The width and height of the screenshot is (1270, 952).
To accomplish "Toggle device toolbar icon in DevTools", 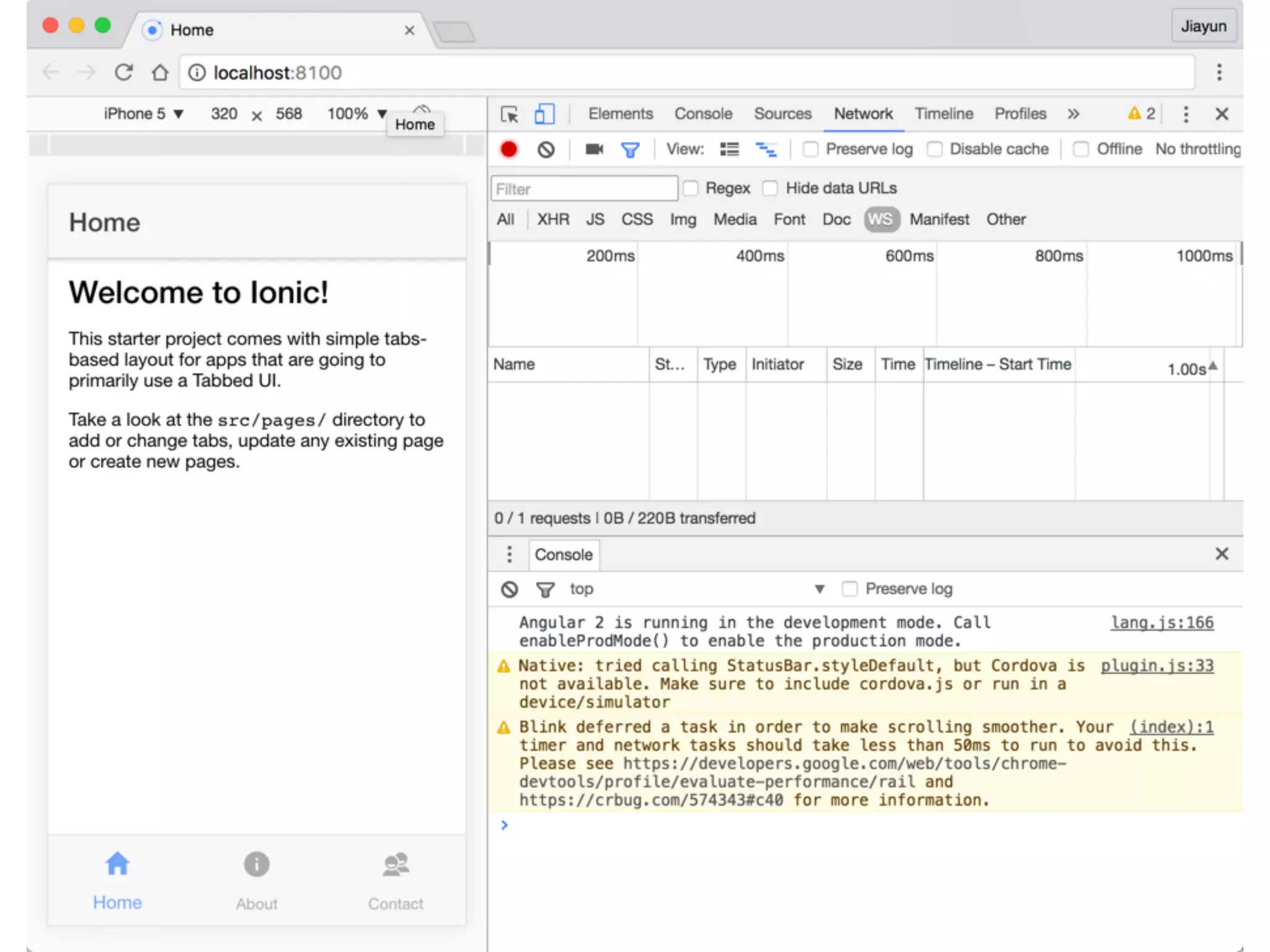I will click(x=544, y=114).
